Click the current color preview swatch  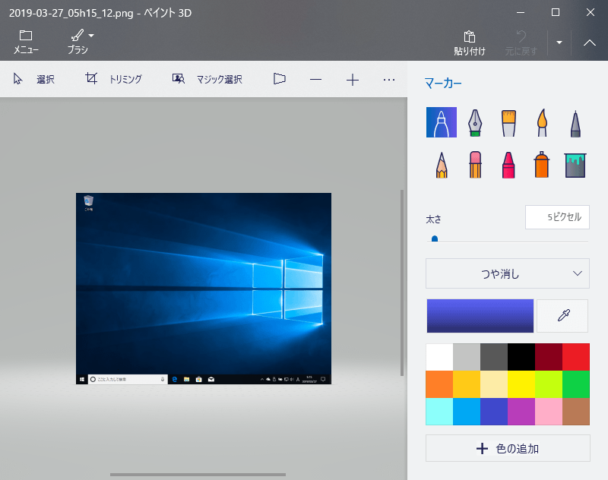click(480, 316)
